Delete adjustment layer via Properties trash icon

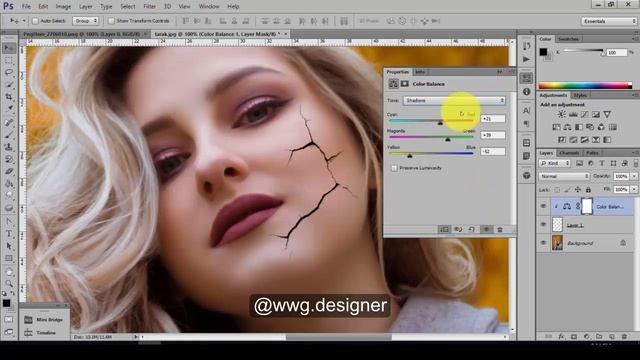500,229
